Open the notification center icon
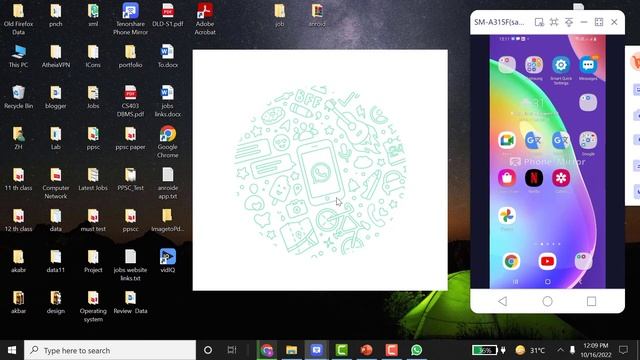Image resolution: width=640 pixels, height=360 pixels. (623, 350)
